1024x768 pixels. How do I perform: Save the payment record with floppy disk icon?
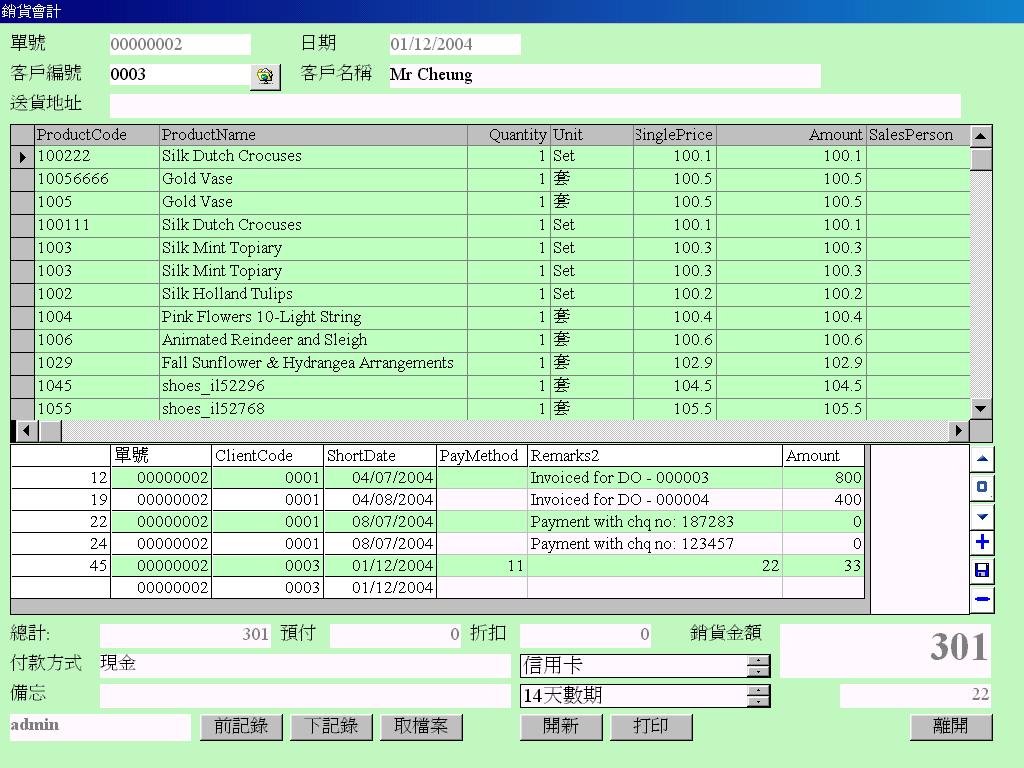coord(982,571)
